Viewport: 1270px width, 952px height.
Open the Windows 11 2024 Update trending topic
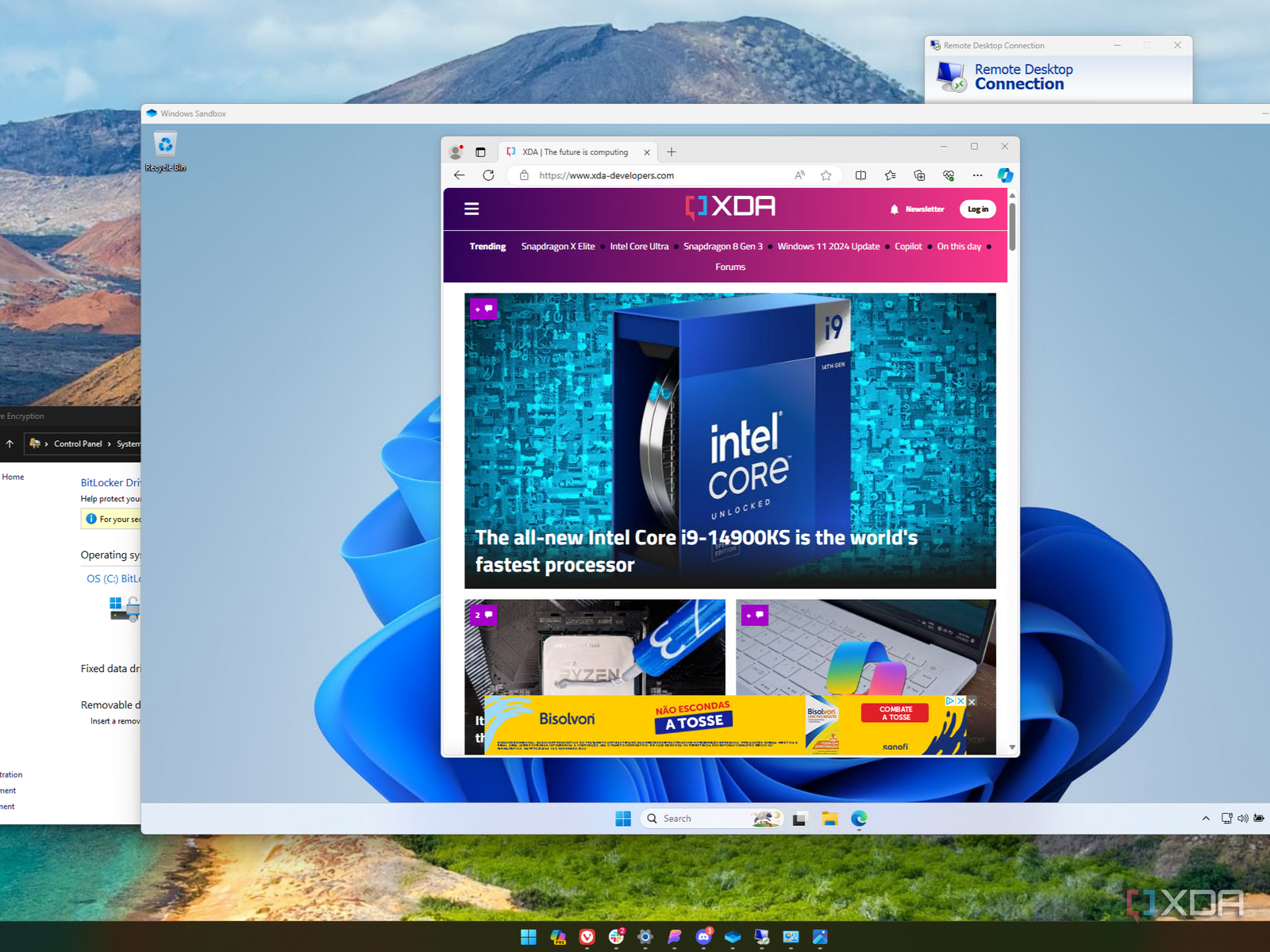tap(829, 247)
